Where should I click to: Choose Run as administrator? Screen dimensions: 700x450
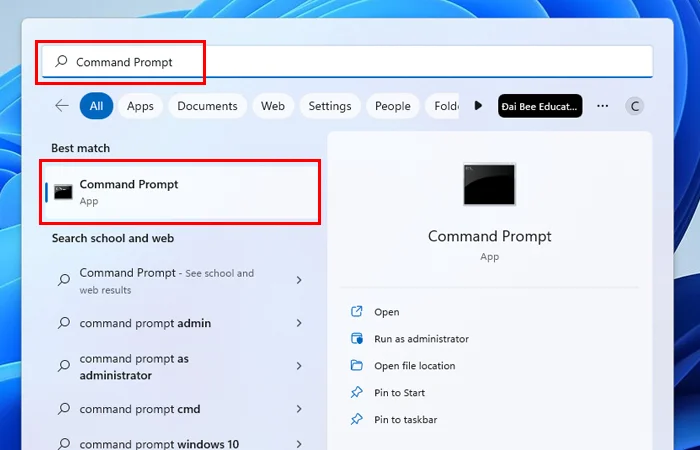pos(421,339)
